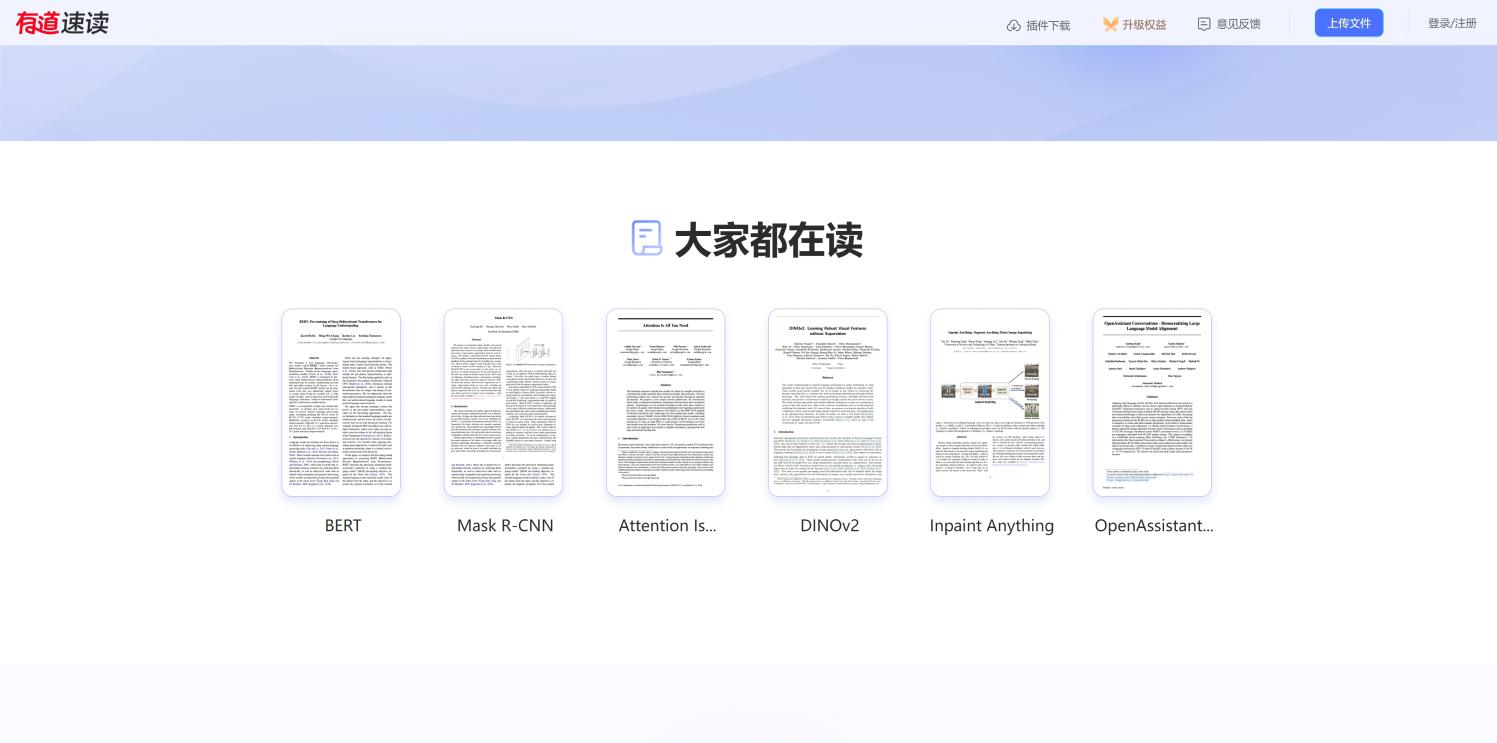Click the 上传文件 upload button
The height and width of the screenshot is (743, 1497).
(x=1349, y=23)
